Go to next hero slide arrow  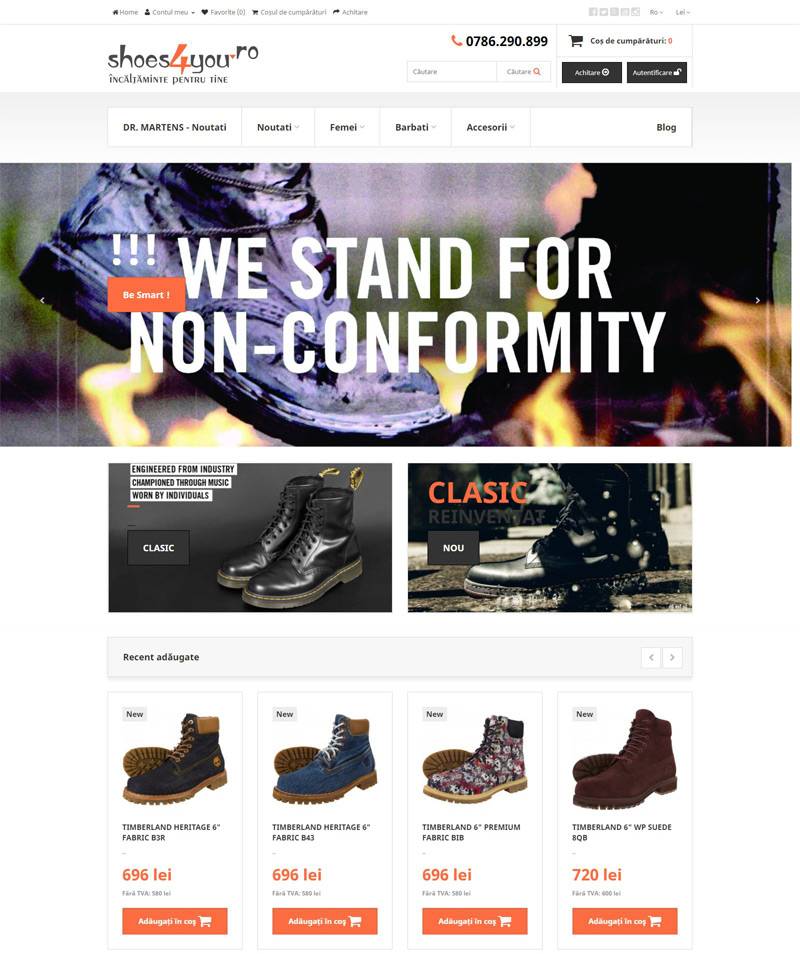757,300
